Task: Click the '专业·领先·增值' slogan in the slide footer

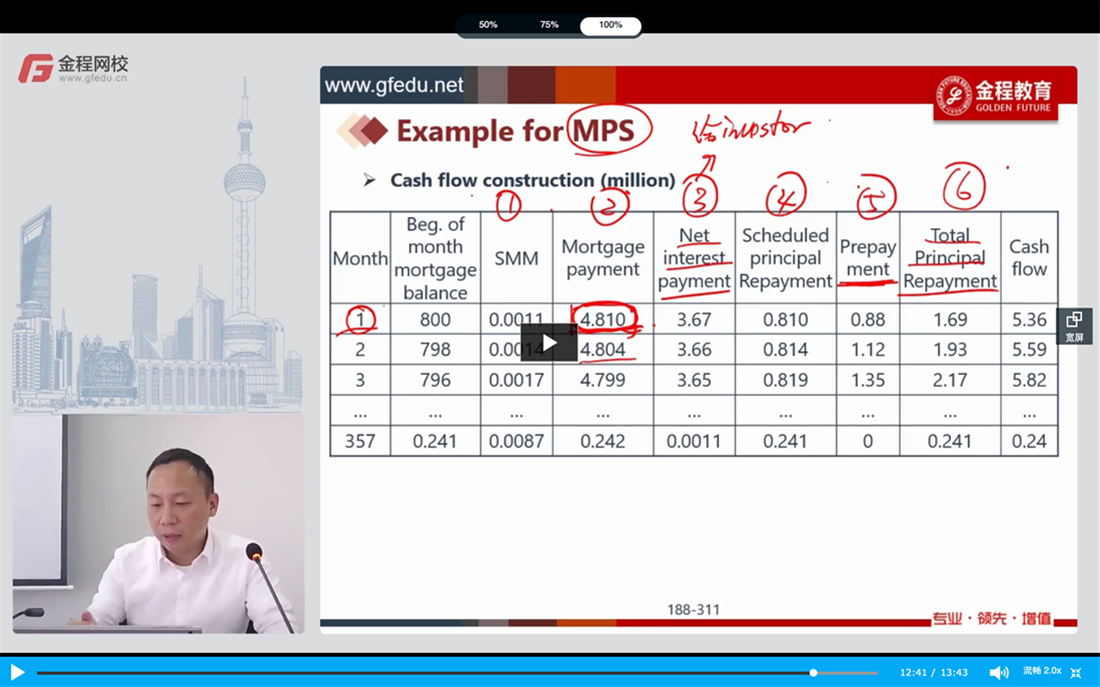Action: (992, 618)
